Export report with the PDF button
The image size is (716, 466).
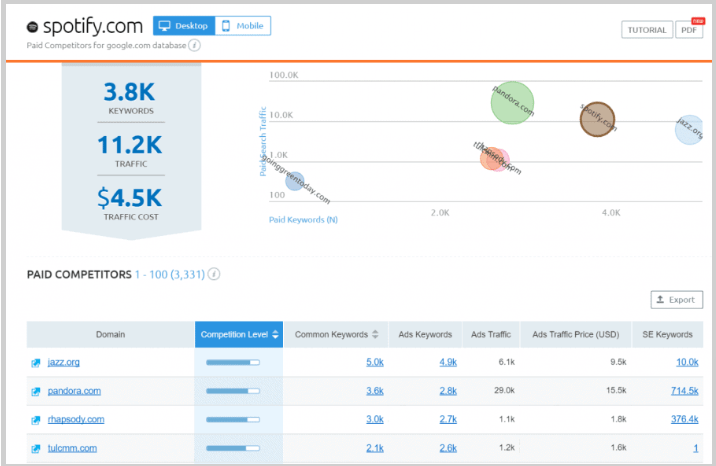coord(689,30)
